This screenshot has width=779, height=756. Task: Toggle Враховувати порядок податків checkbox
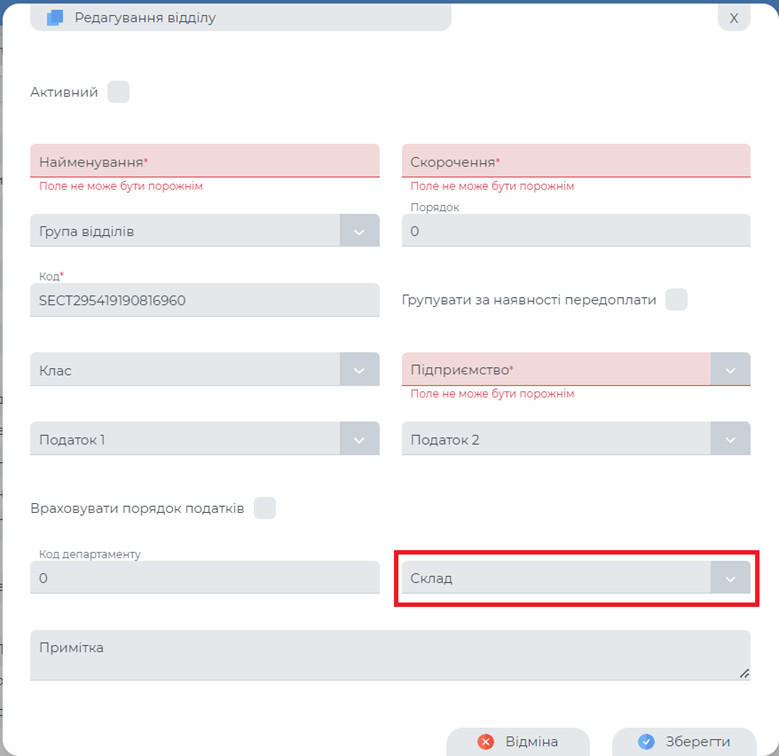[264, 508]
